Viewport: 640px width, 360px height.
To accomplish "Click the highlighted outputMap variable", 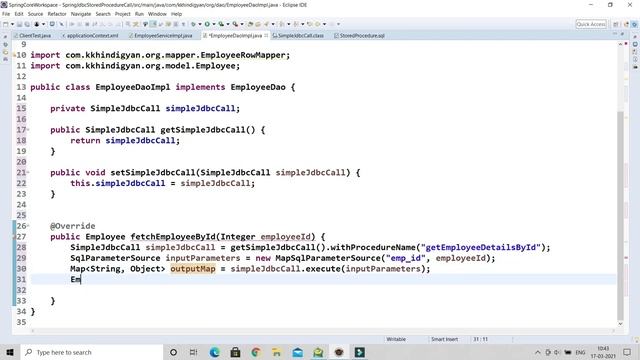I will click(193, 269).
